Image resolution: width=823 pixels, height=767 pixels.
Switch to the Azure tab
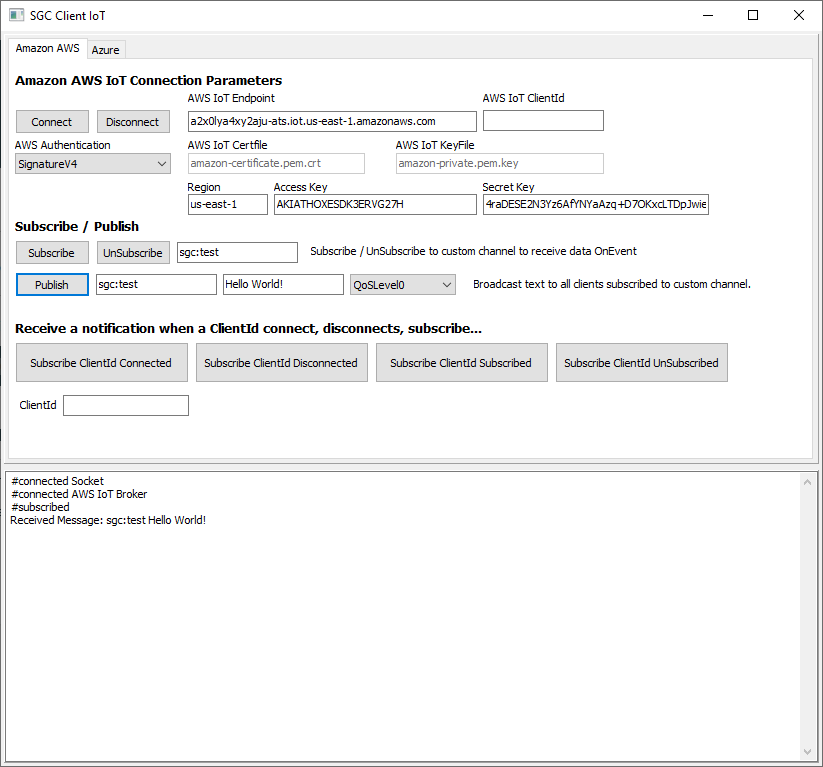(x=105, y=50)
